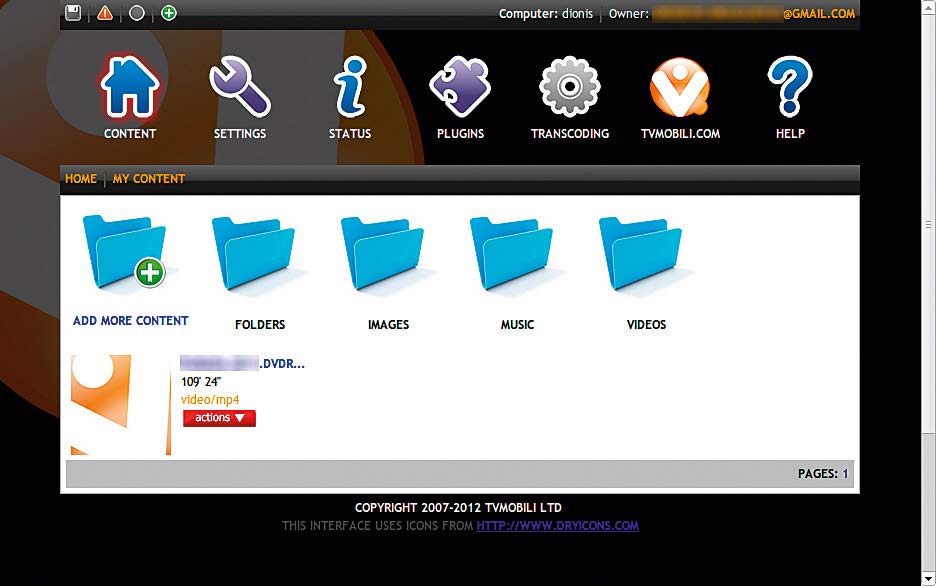This screenshot has height=586, width=936.
Task: Click the PLUGINS menu label
Action: (460, 134)
